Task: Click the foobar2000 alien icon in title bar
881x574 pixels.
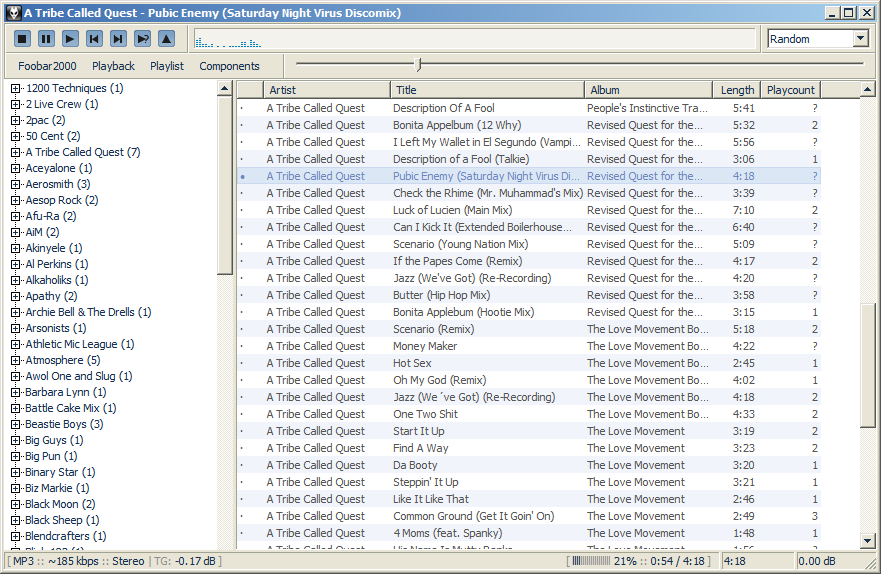Action: [x=12, y=13]
